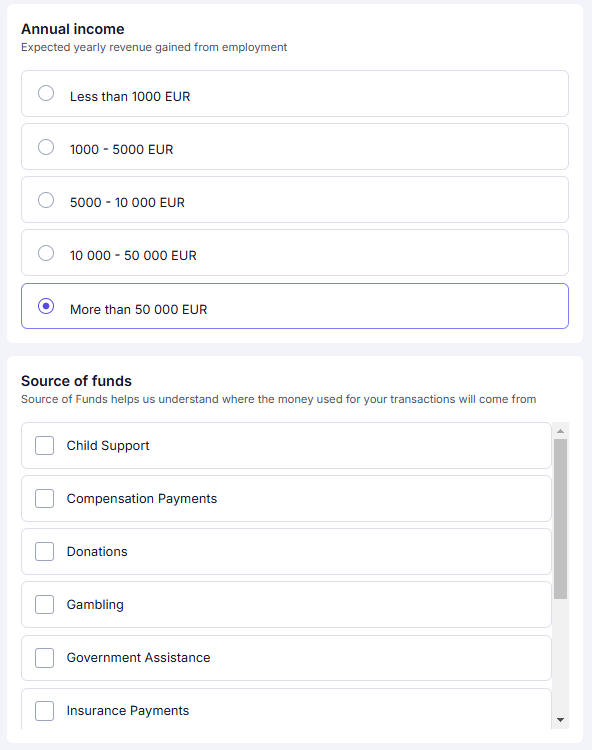Screen dimensions: 592x750
Task: Click the scrollbar up arrow
Action: pyautogui.click(x=560, y=431)
